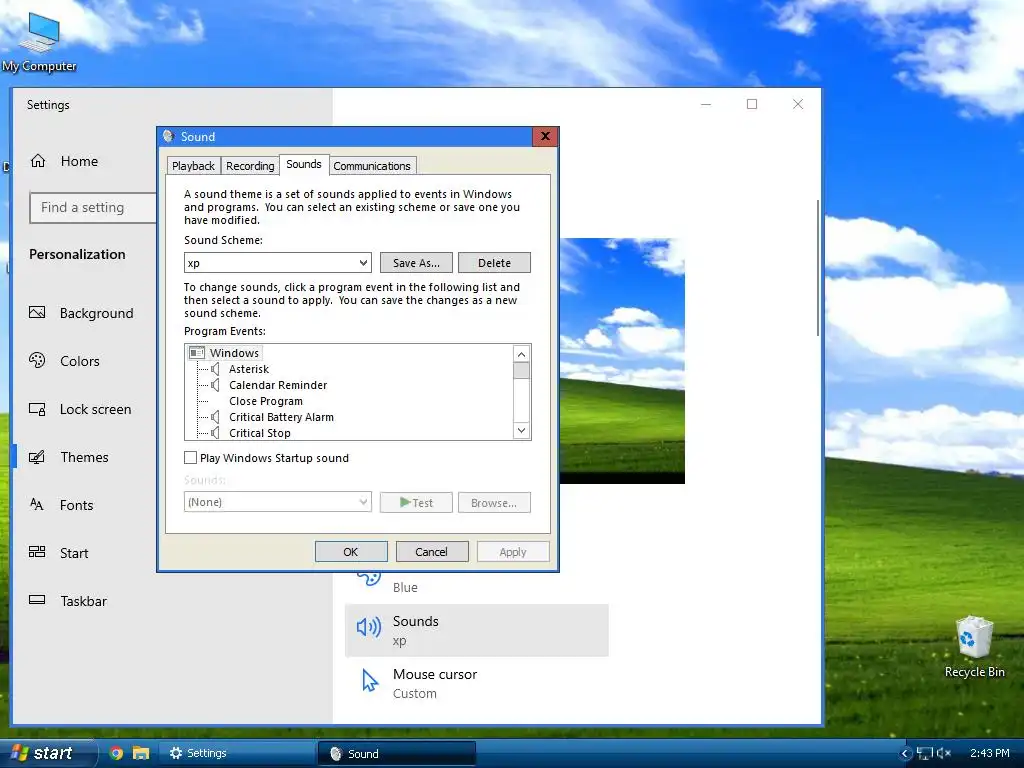Select the Lock screen icon in sidebar
Screen dimensions: 1024x768
tap(37, 409)
